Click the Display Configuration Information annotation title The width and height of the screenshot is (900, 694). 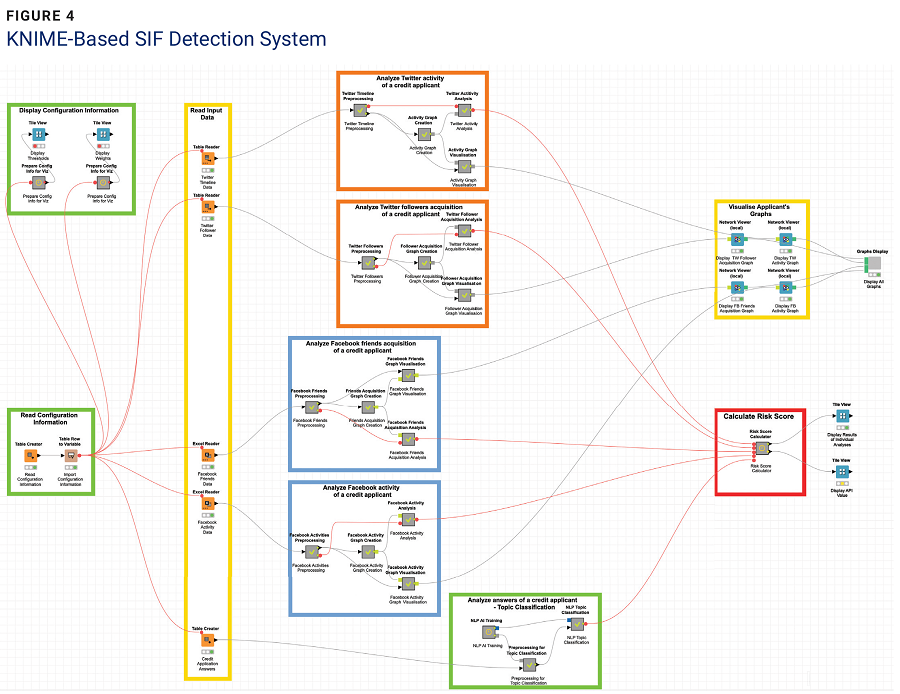tap(69, 110)
